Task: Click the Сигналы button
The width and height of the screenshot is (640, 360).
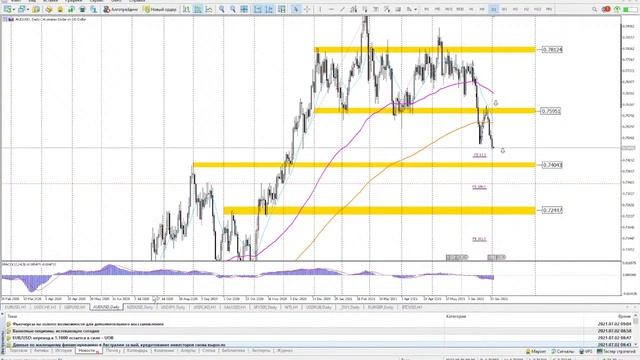Action: coord(562,351)
